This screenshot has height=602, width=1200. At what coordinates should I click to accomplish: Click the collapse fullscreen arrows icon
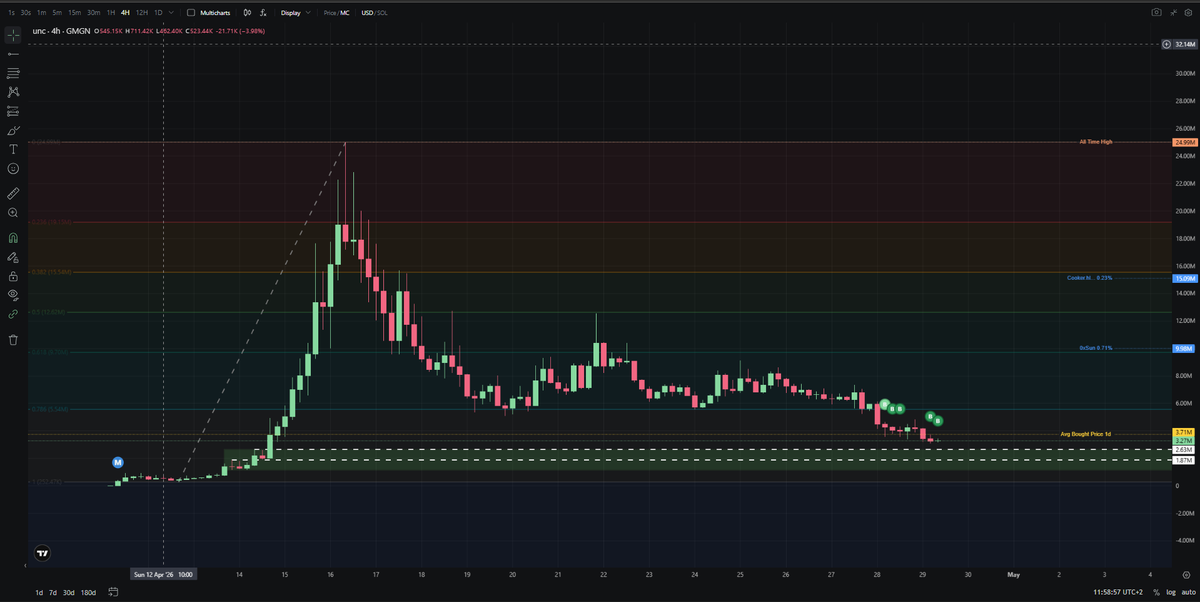(1173, 13)
